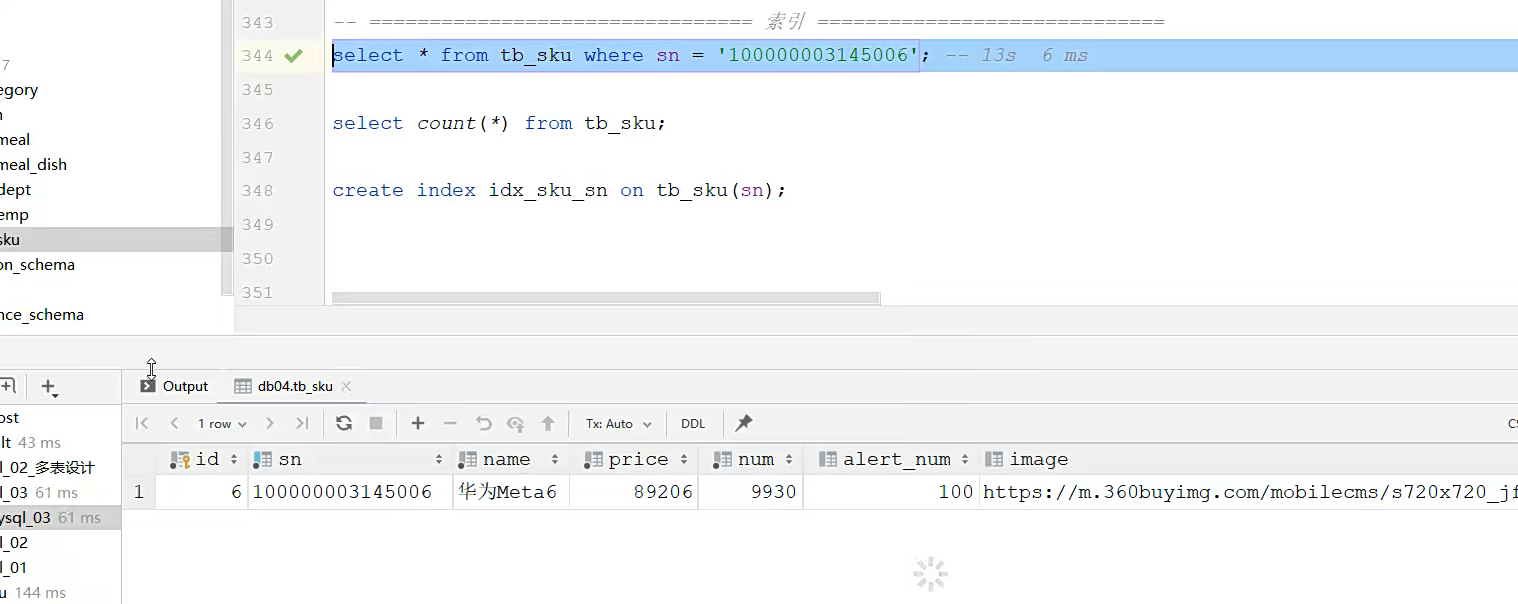Select the nce_schema tree item

click(42, 315)
